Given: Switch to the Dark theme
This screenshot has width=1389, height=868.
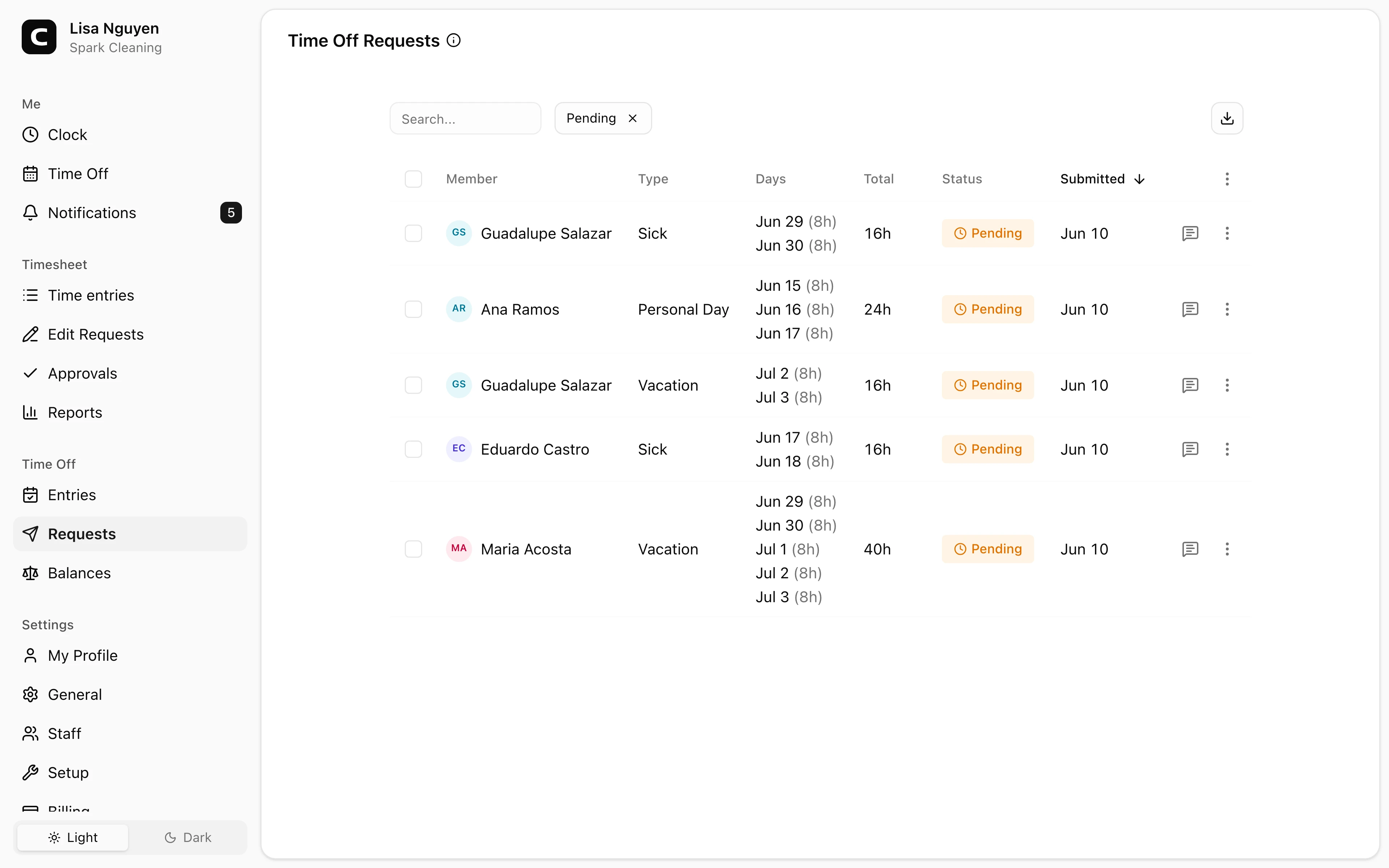Looking at the screenshot, I should pyautogui.click(x=188, y=838).
